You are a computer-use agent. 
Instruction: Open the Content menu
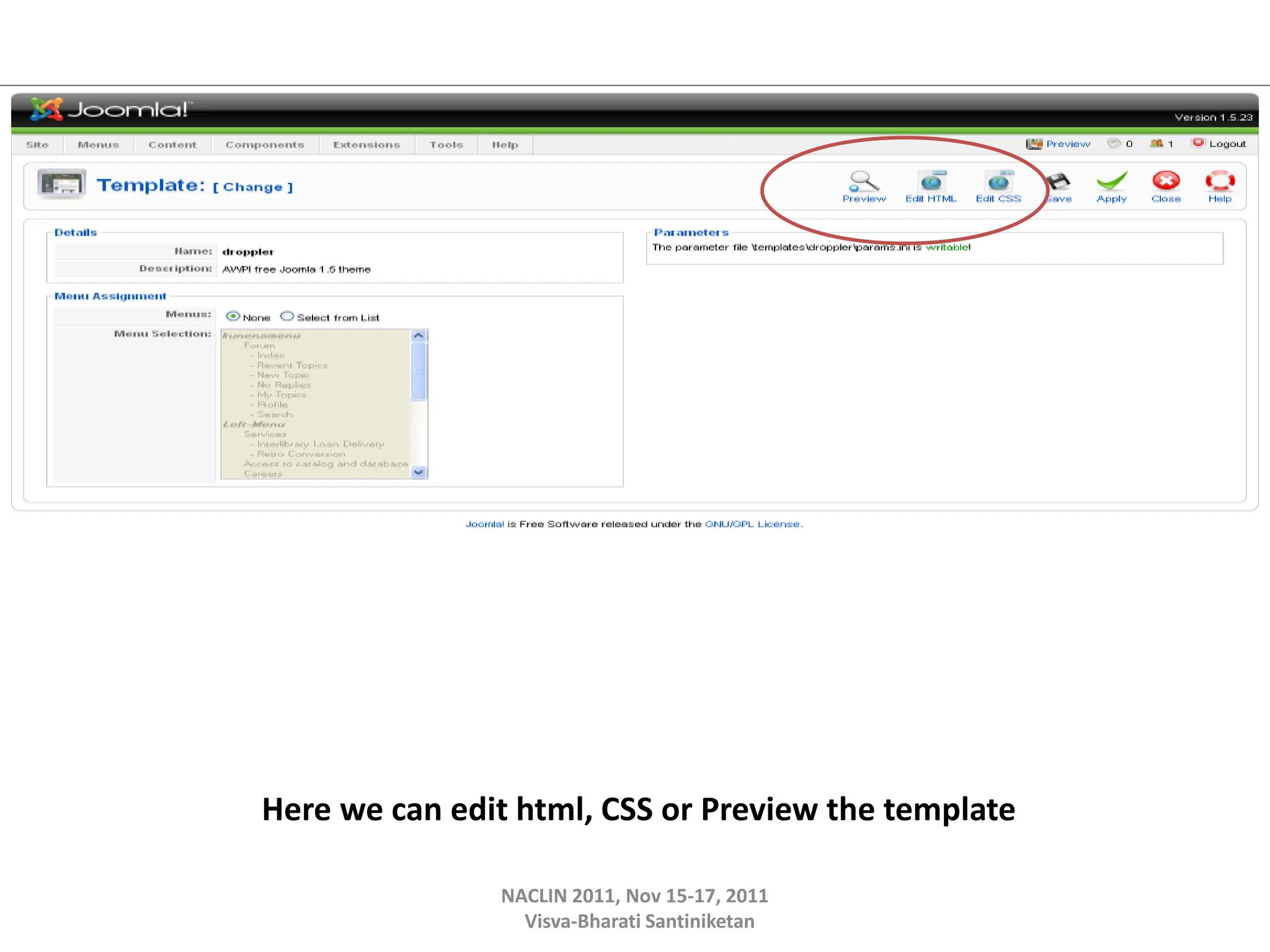(172, 145)
